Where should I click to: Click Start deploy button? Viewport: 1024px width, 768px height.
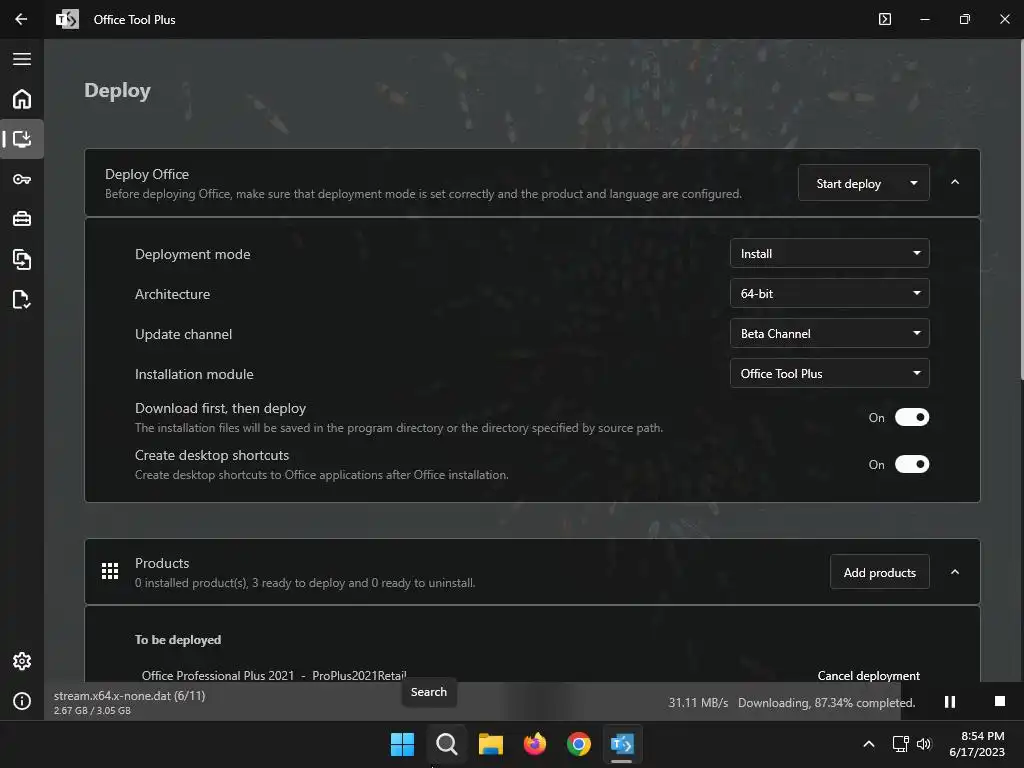[848, 184]
